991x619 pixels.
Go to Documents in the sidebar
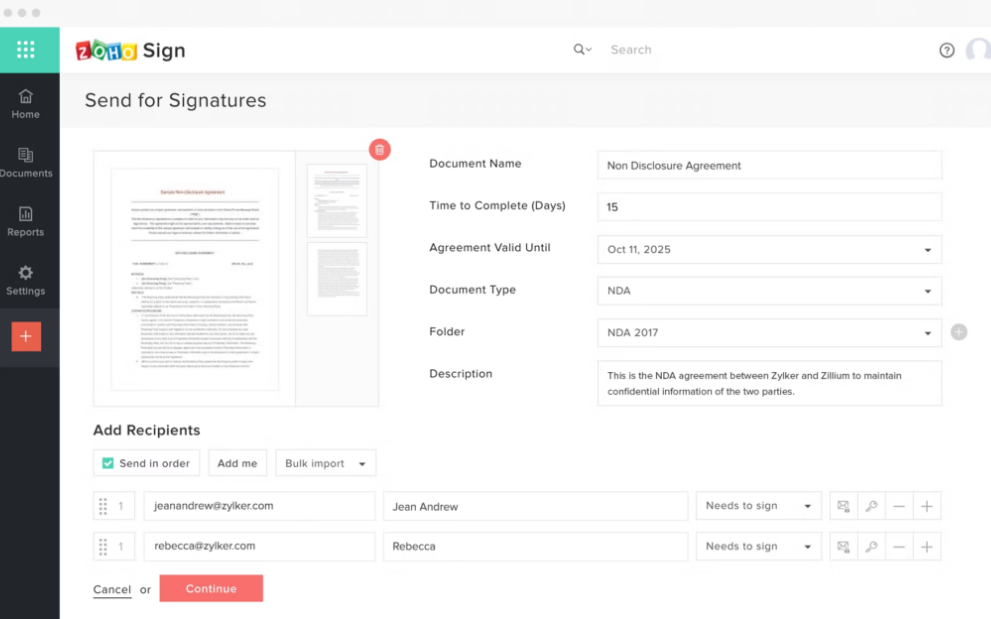coord(26,162)
